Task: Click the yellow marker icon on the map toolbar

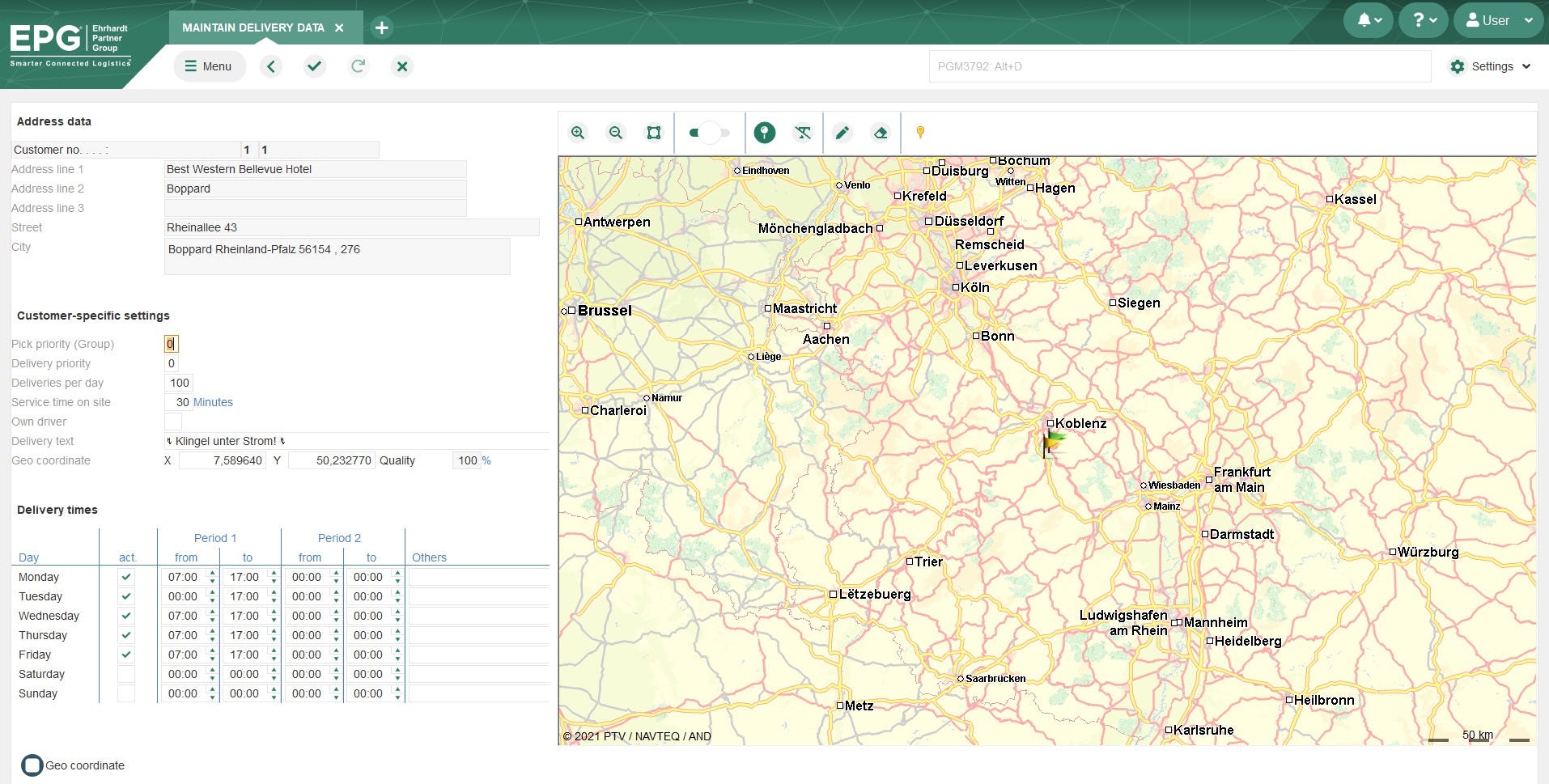Action: tap(920, 132)
